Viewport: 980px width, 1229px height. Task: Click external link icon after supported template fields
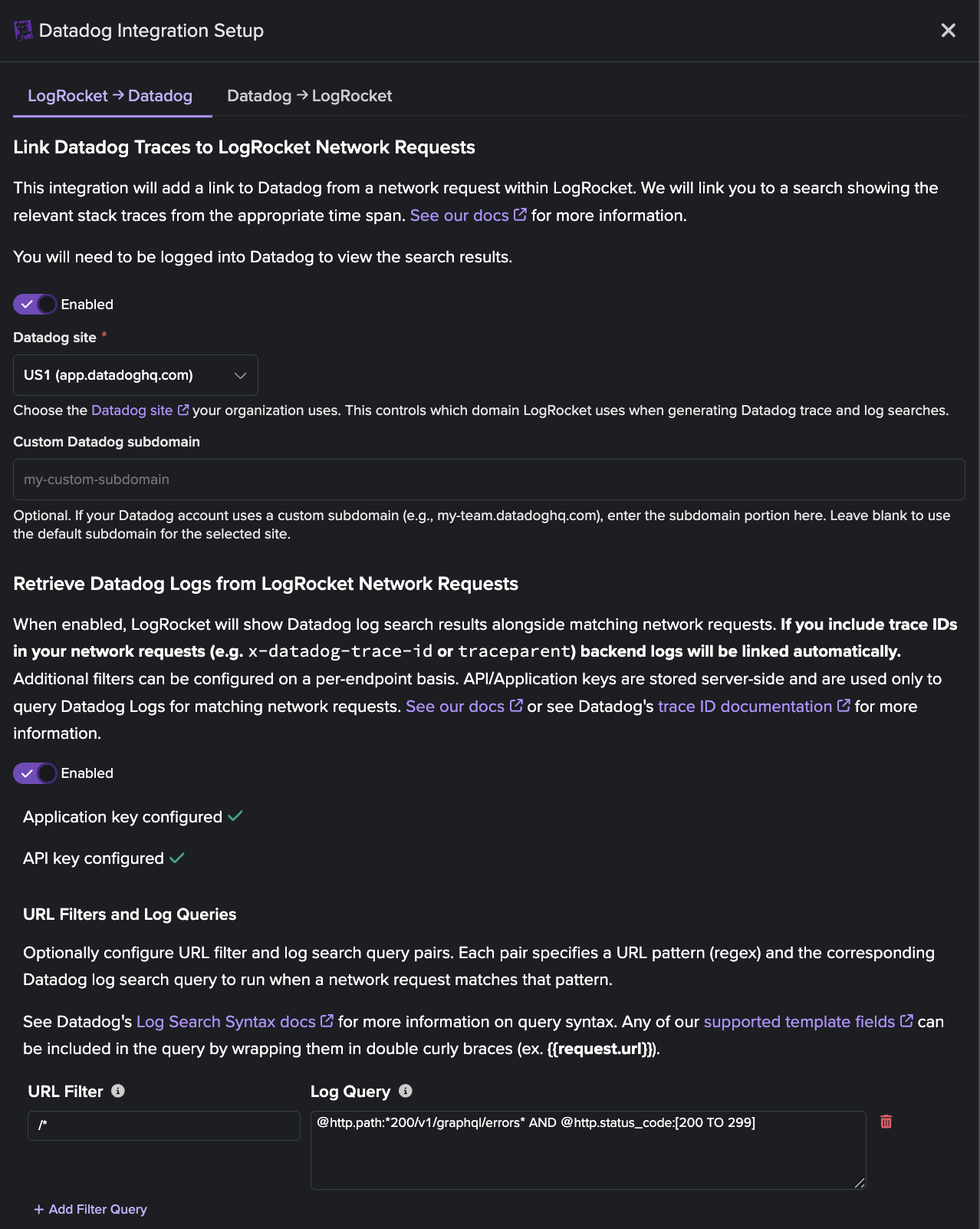[x=906, y=1021]
